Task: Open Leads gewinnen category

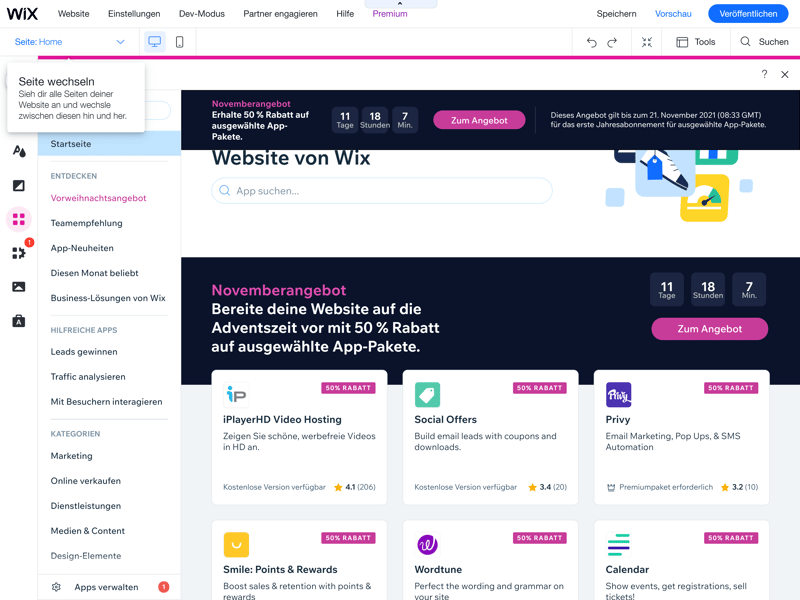Action: [84, 352]
